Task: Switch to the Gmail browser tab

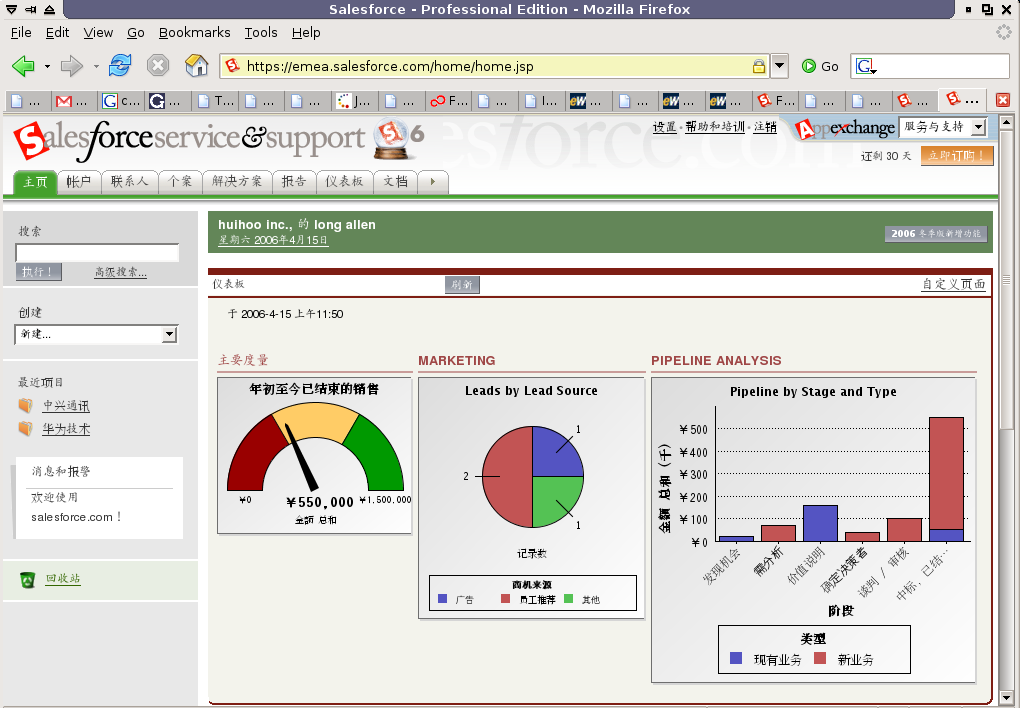Action: tap(74, 101)
